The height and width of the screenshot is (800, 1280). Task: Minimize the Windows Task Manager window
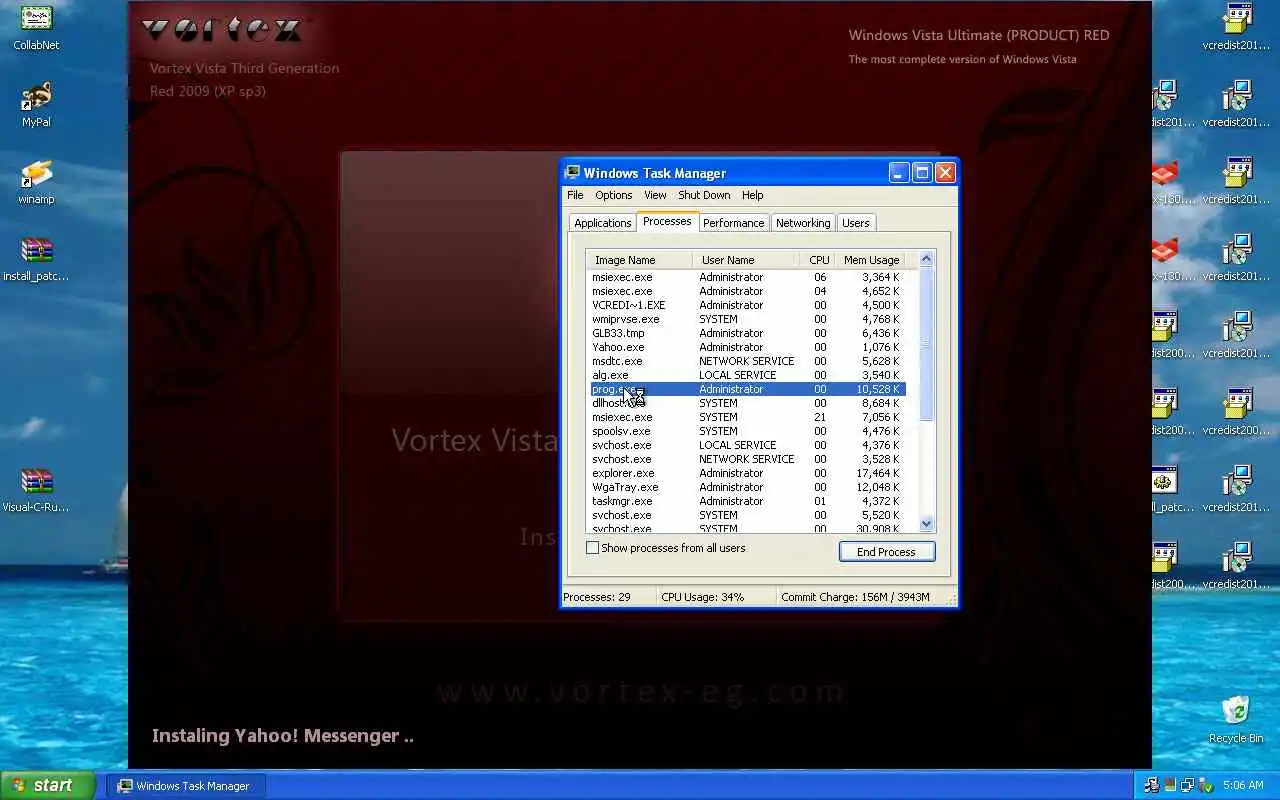(x=898, y=173)
